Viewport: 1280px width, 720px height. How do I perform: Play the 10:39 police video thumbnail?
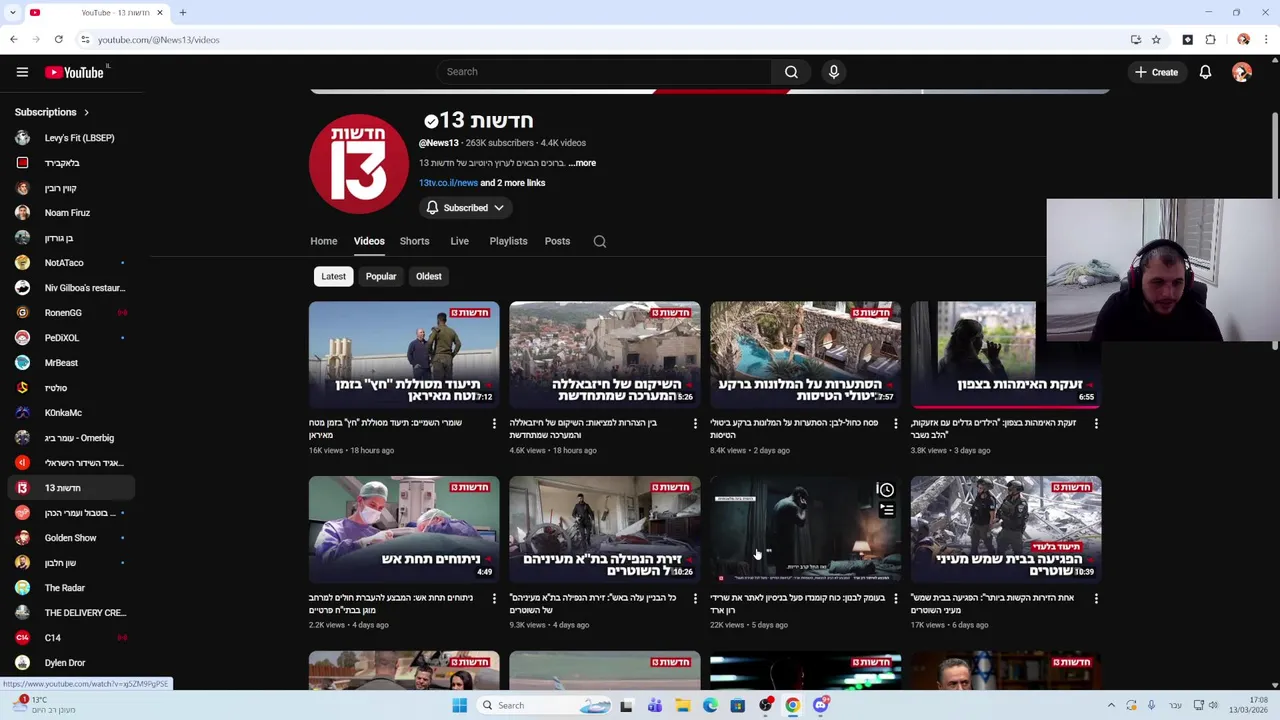(1006, 529)
